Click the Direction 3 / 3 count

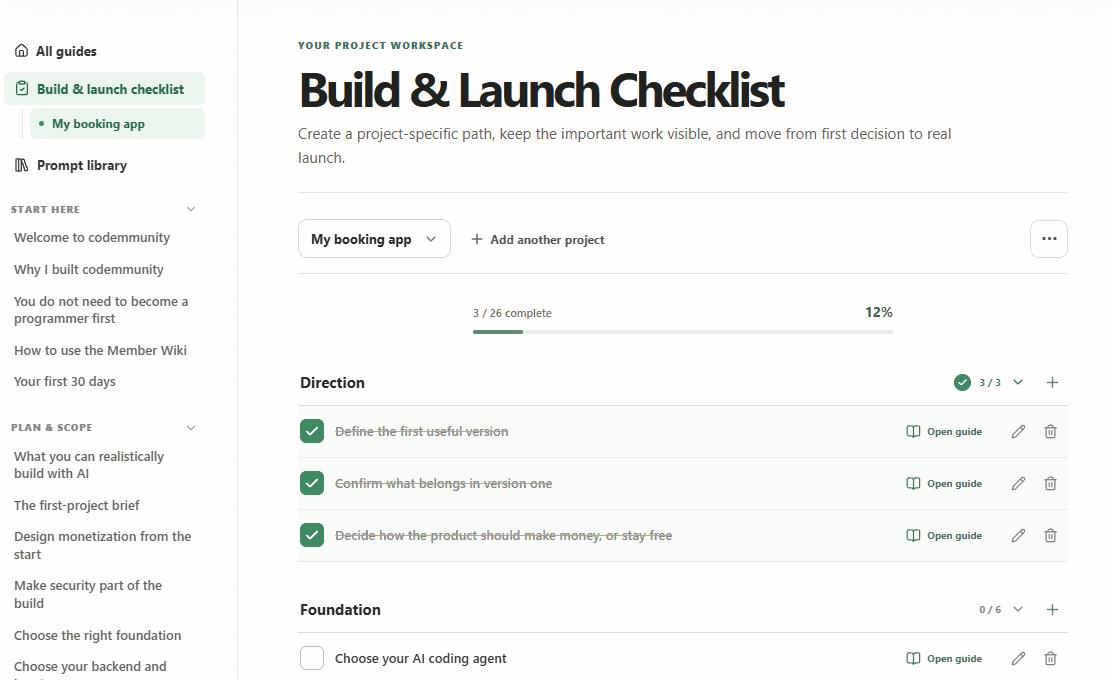point(990,383)
